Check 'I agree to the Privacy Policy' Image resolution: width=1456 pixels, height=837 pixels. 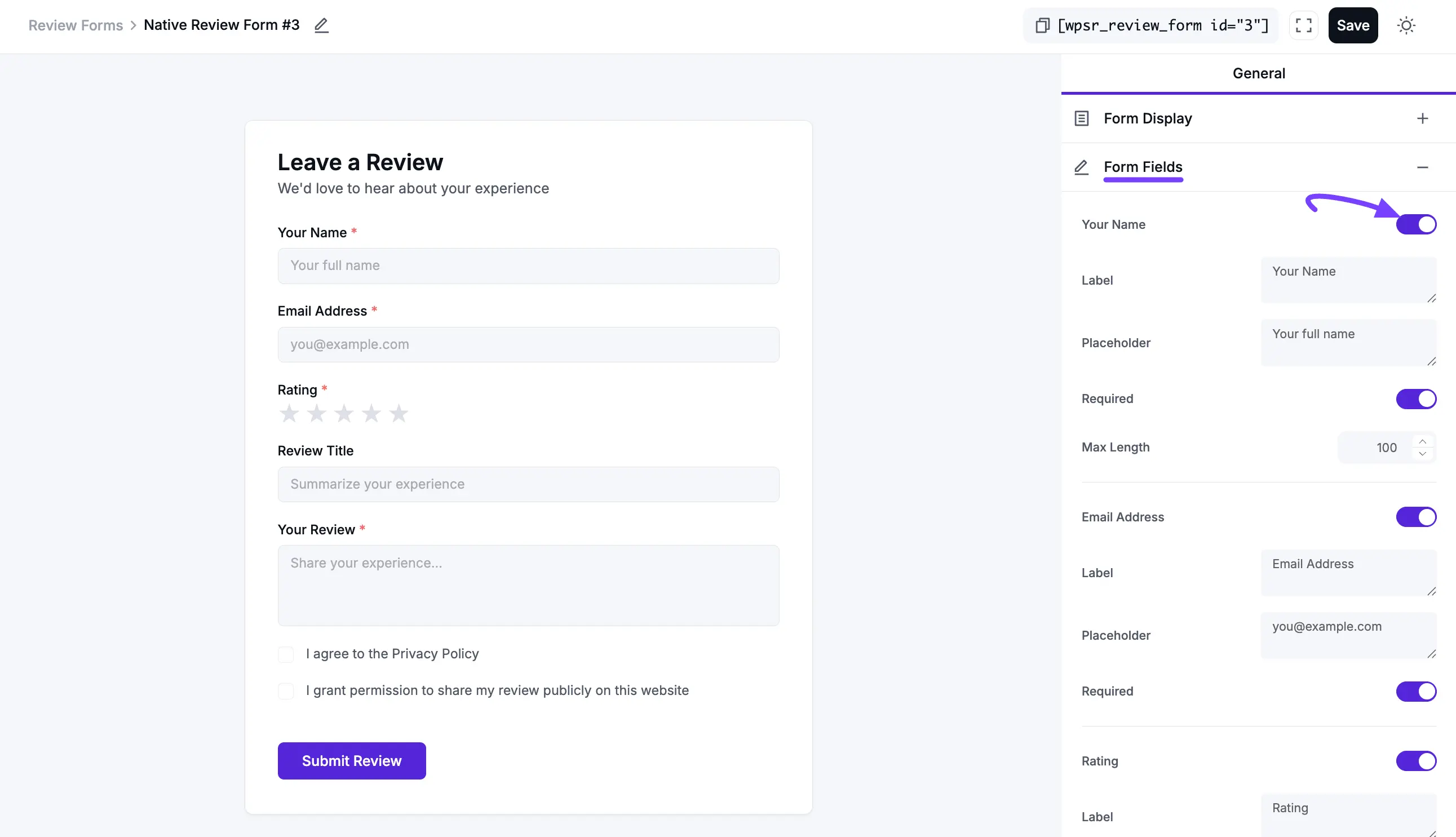(x=286, y=654)
